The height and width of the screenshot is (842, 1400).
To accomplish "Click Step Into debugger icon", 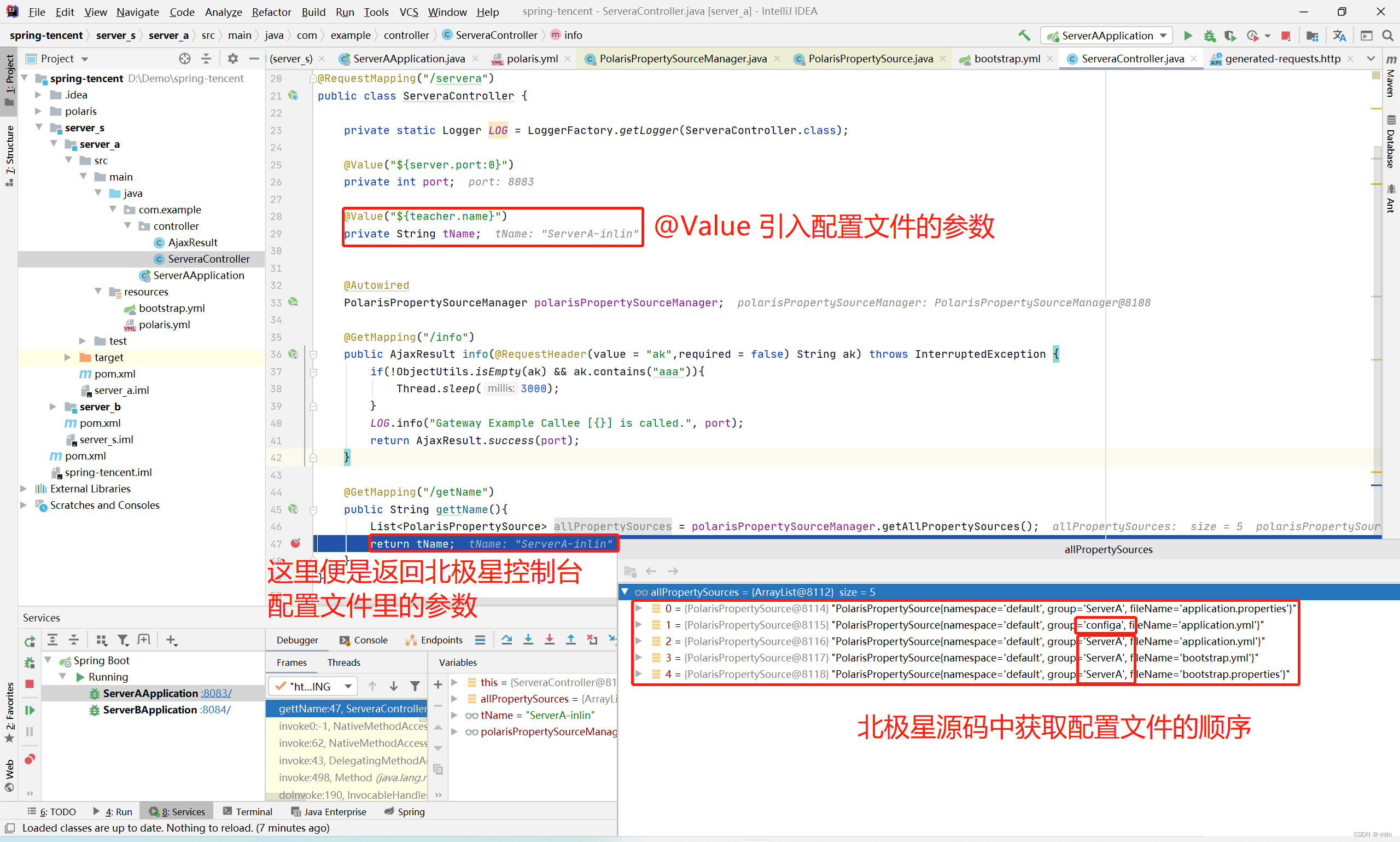I will point(528,640).
